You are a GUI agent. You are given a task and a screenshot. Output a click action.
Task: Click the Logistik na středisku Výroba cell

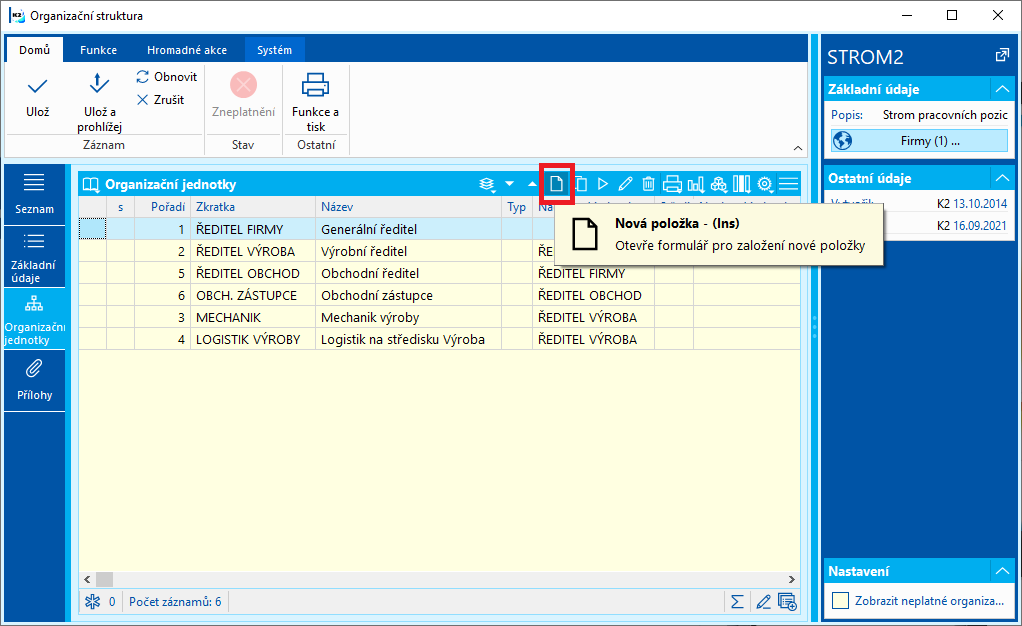point(409,340)
